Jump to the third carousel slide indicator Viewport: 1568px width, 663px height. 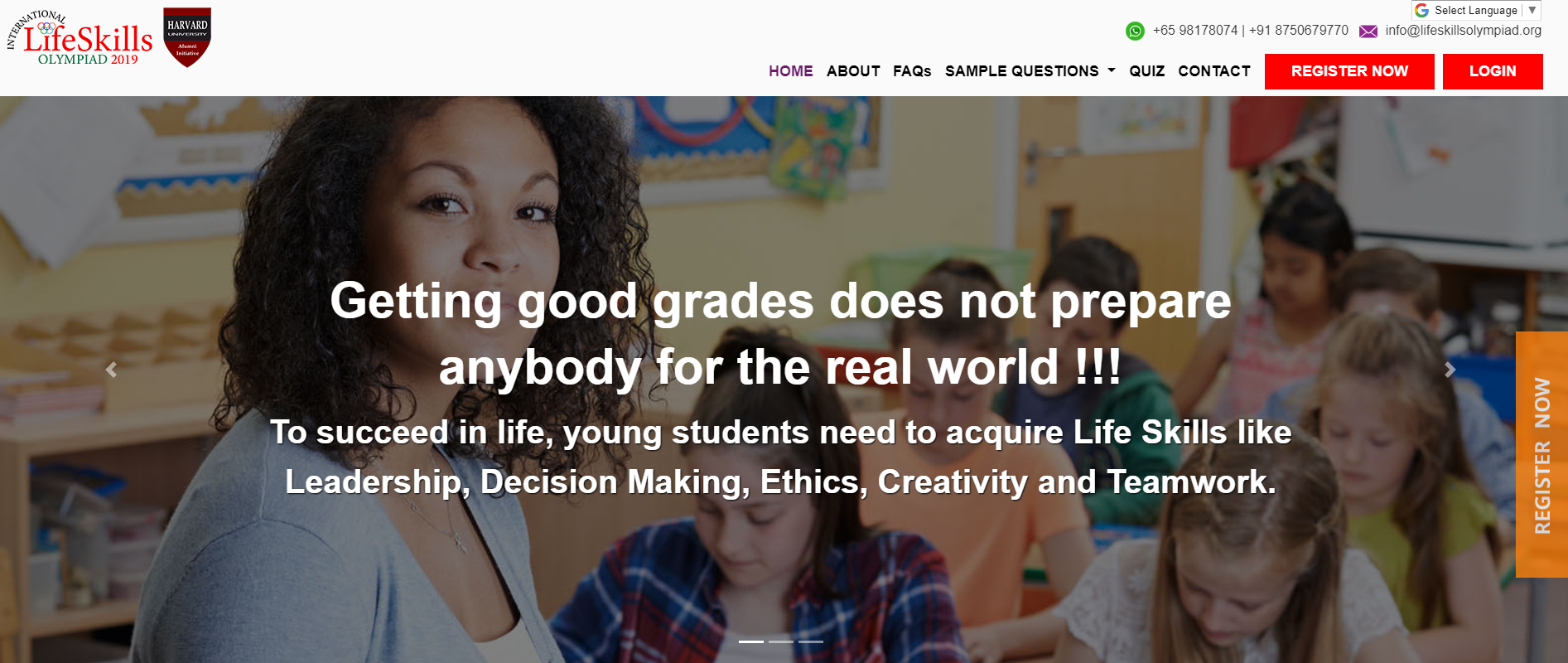point(811,641)
